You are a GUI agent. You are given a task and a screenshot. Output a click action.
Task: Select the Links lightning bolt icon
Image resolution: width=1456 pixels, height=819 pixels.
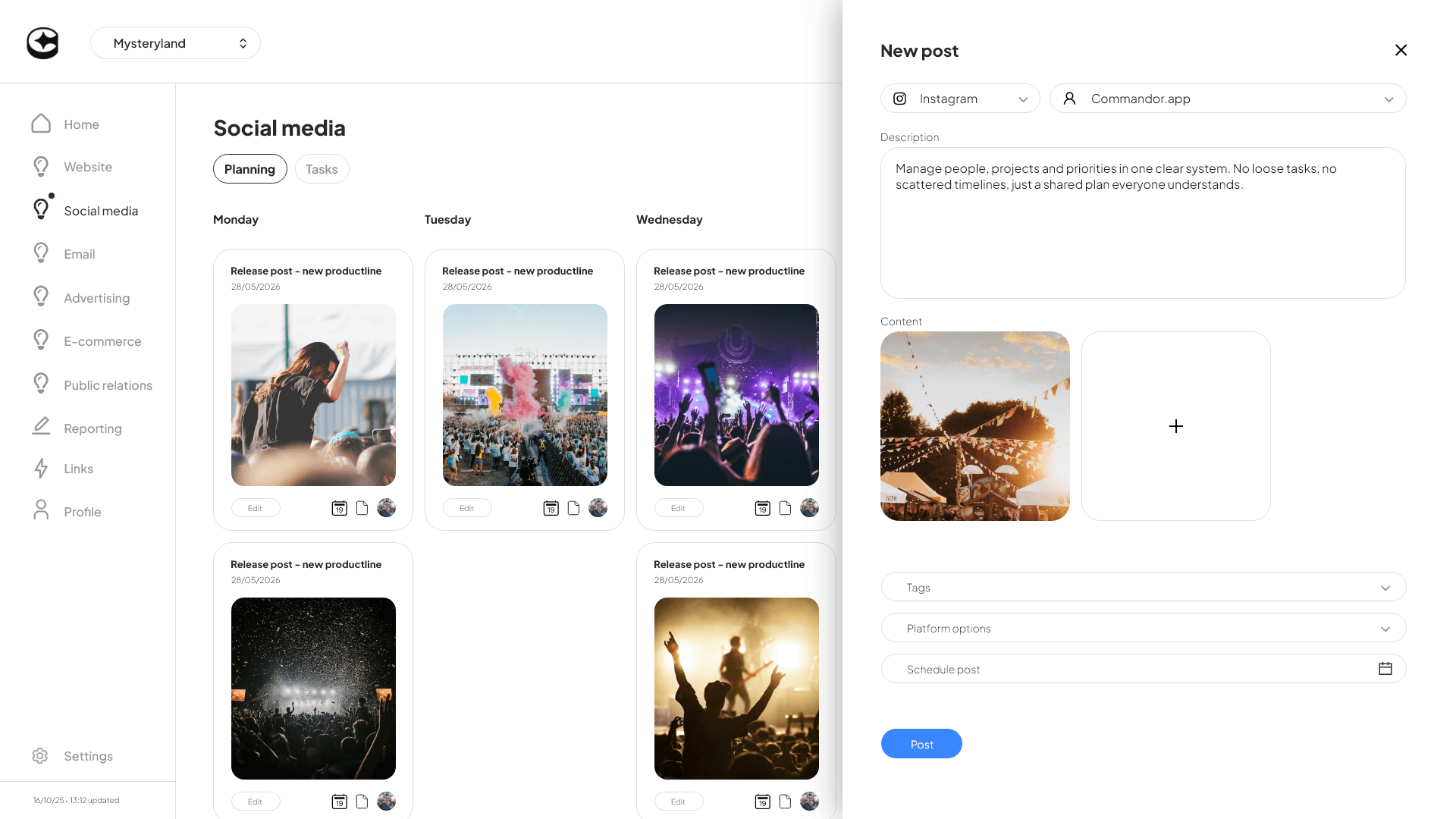(x=41, y=468)
